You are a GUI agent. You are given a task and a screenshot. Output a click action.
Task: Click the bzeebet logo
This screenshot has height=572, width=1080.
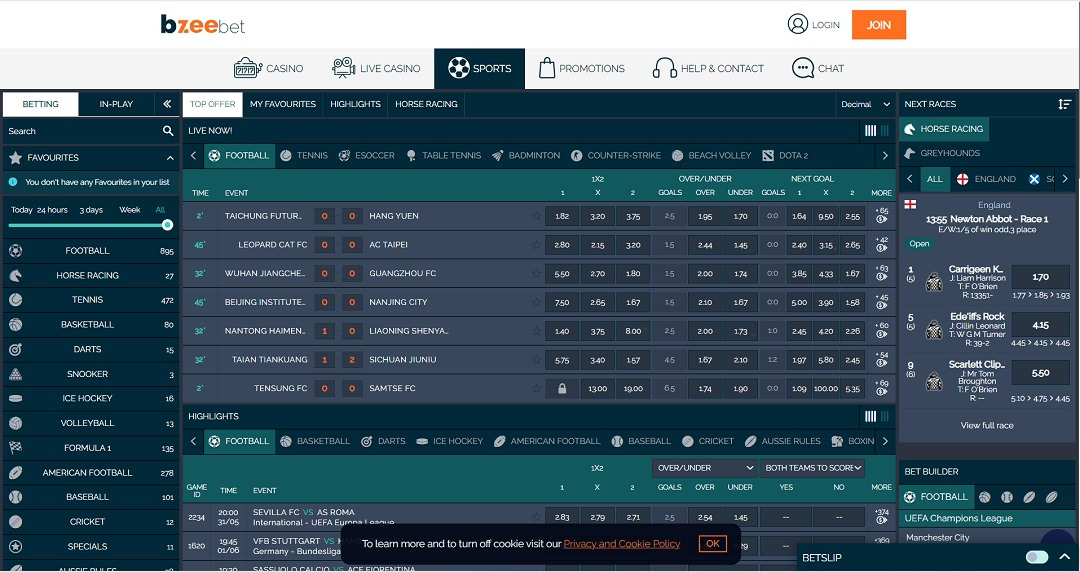click(202, 25)
